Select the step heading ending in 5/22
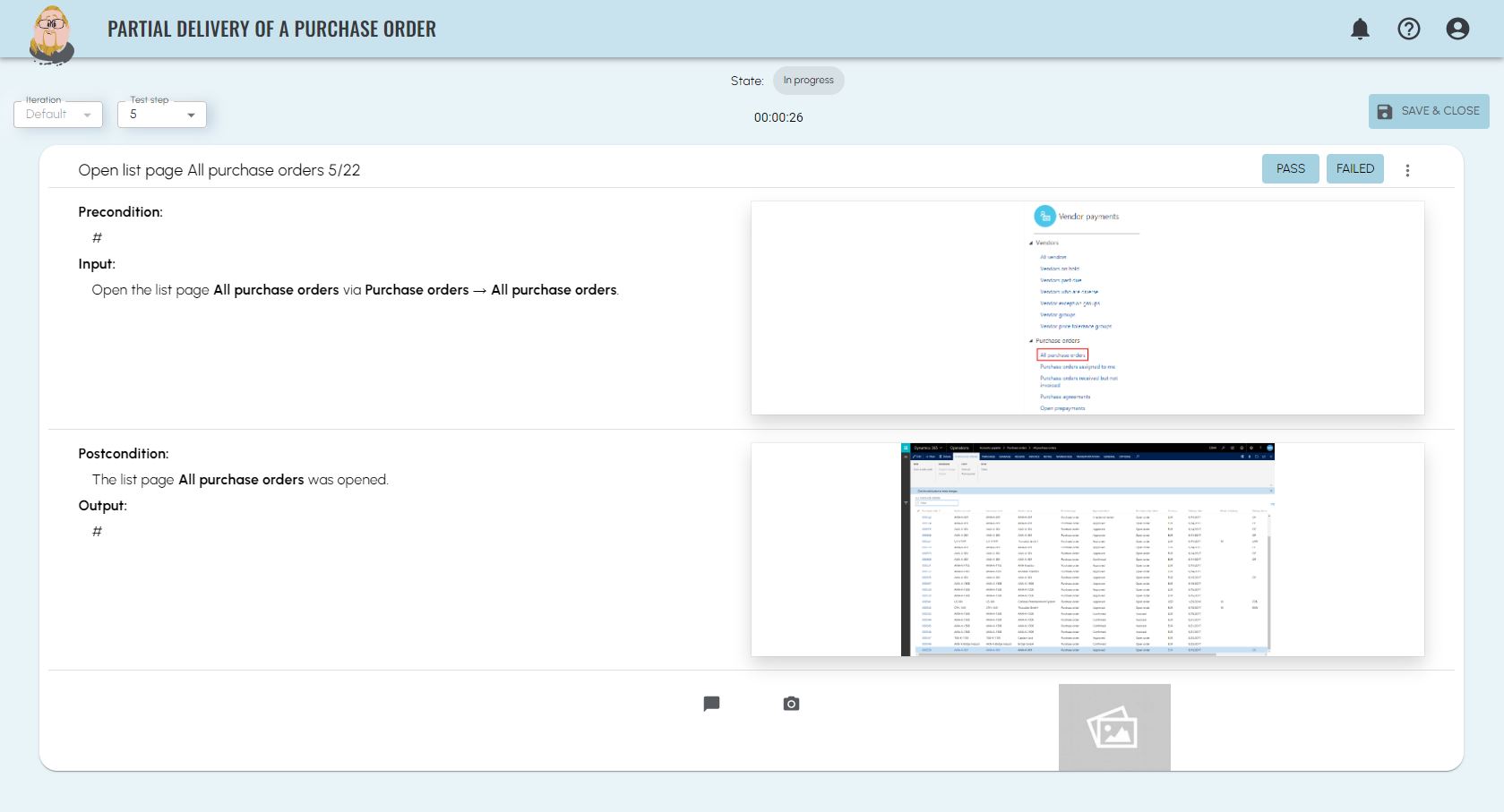 (x=219, y=170)
